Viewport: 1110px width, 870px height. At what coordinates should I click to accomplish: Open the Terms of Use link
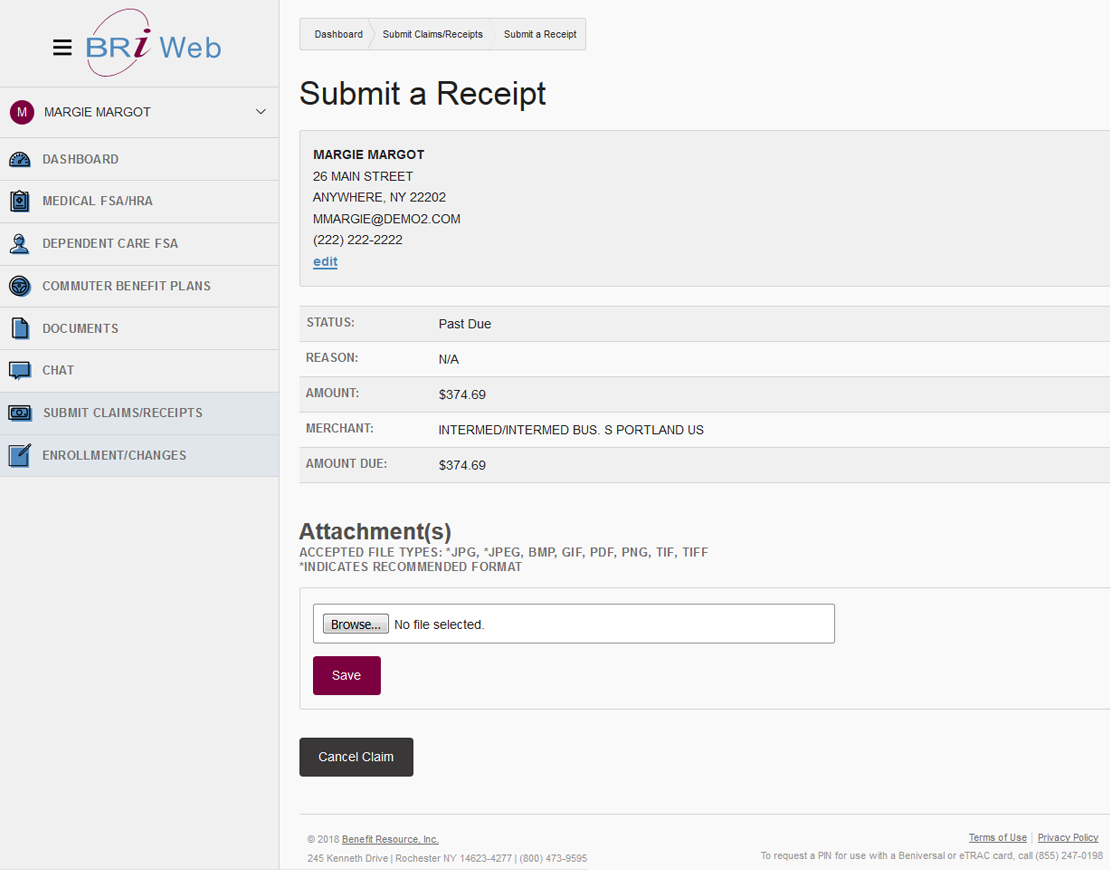click(997, 838)
